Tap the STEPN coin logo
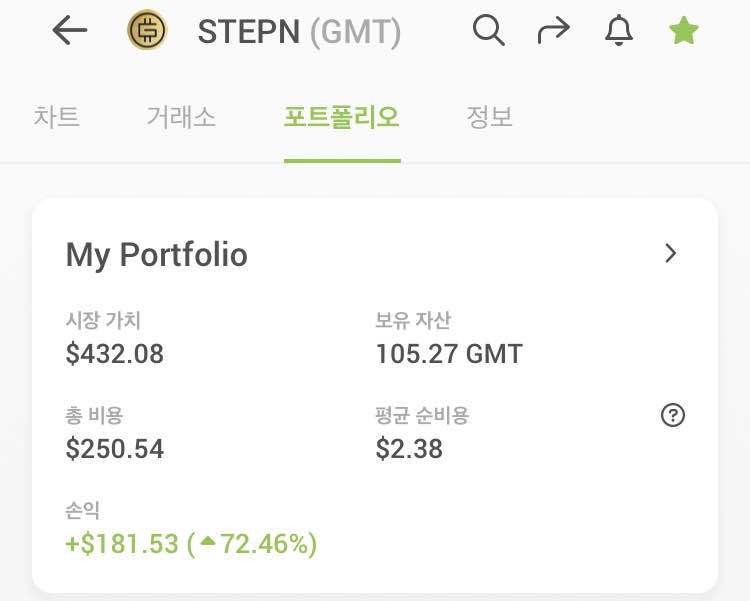 point(147,31)
